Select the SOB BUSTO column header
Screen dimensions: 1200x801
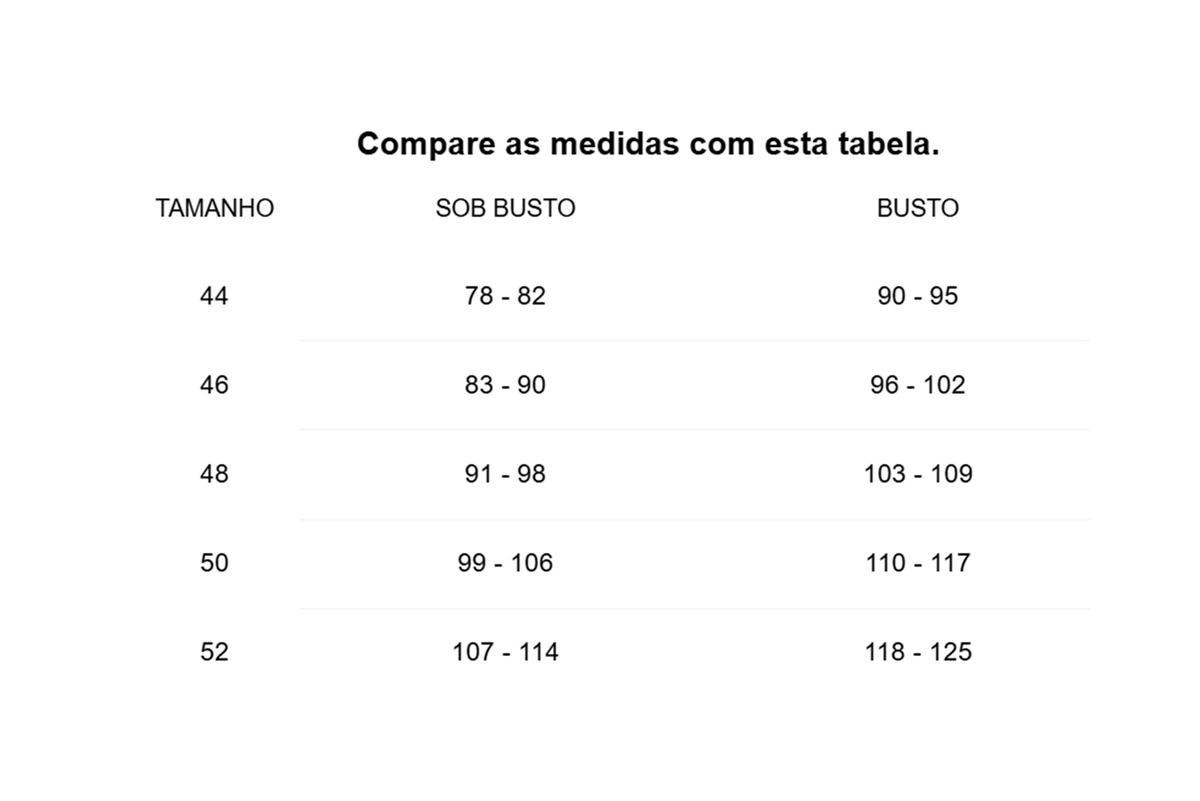click(x=505, y=208)
